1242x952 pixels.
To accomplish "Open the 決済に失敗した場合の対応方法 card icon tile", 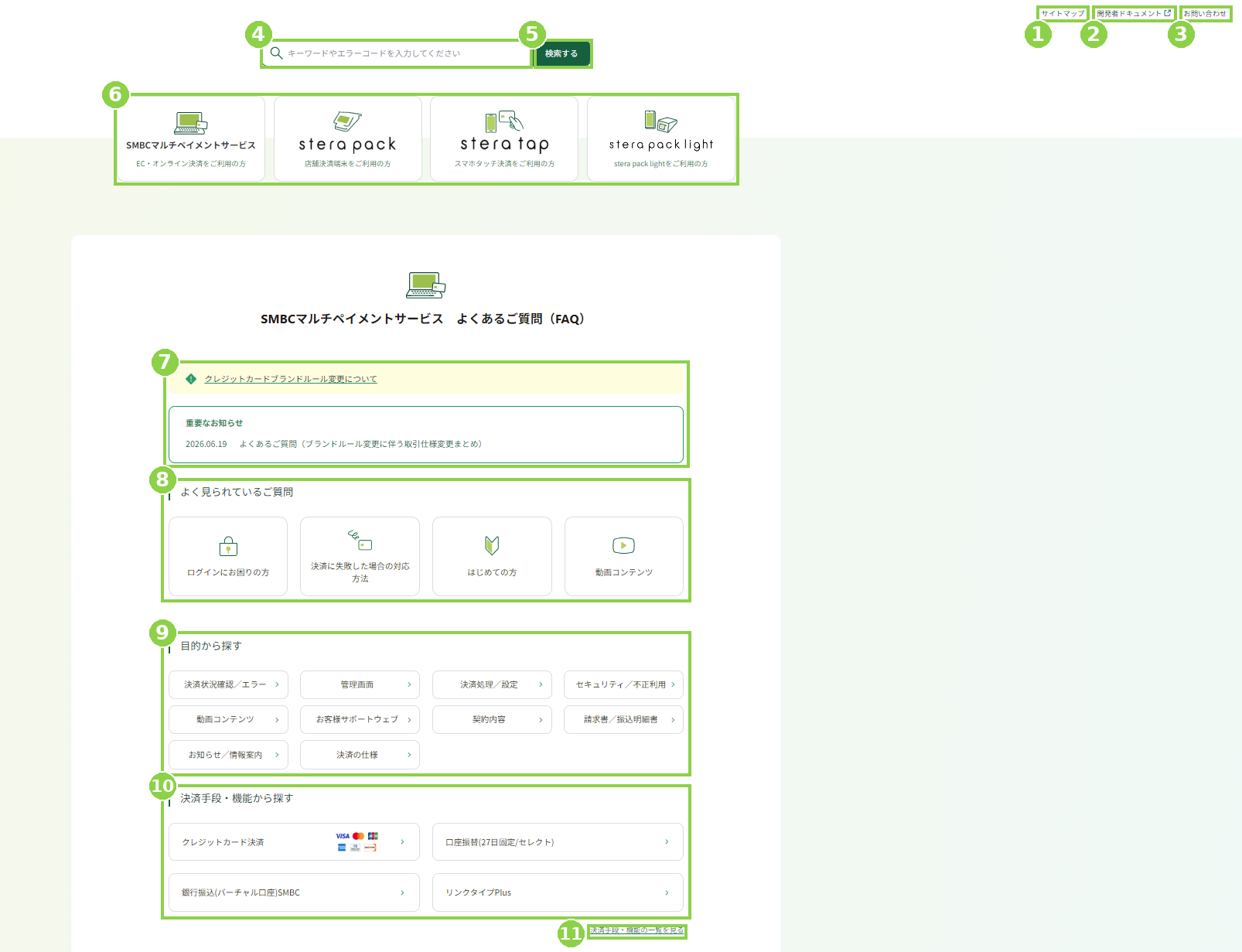I will point(360,556).
